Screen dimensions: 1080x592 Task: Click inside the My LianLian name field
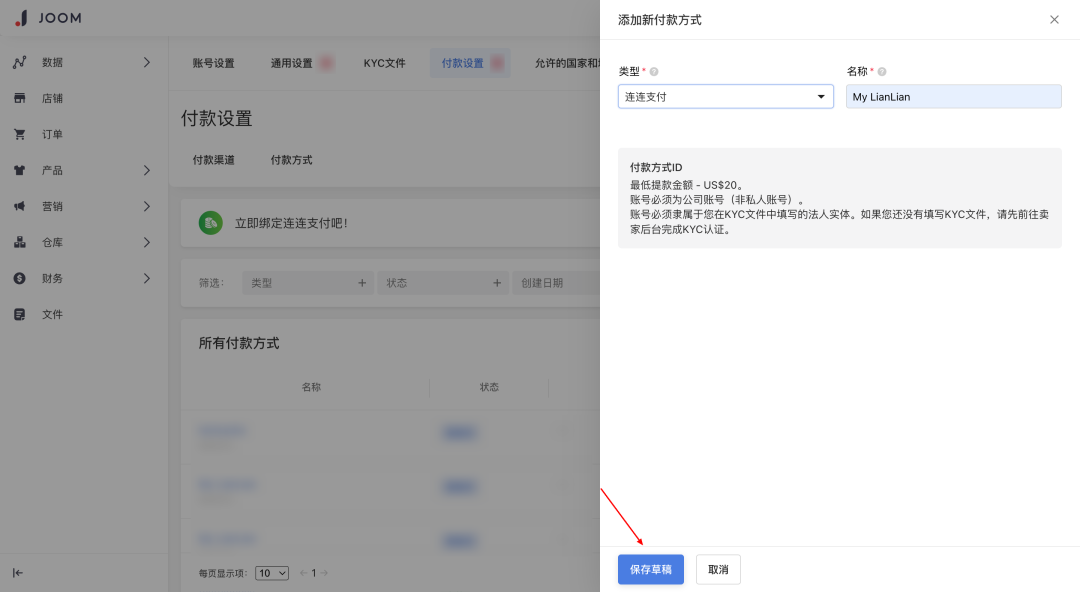coord(953,96)
